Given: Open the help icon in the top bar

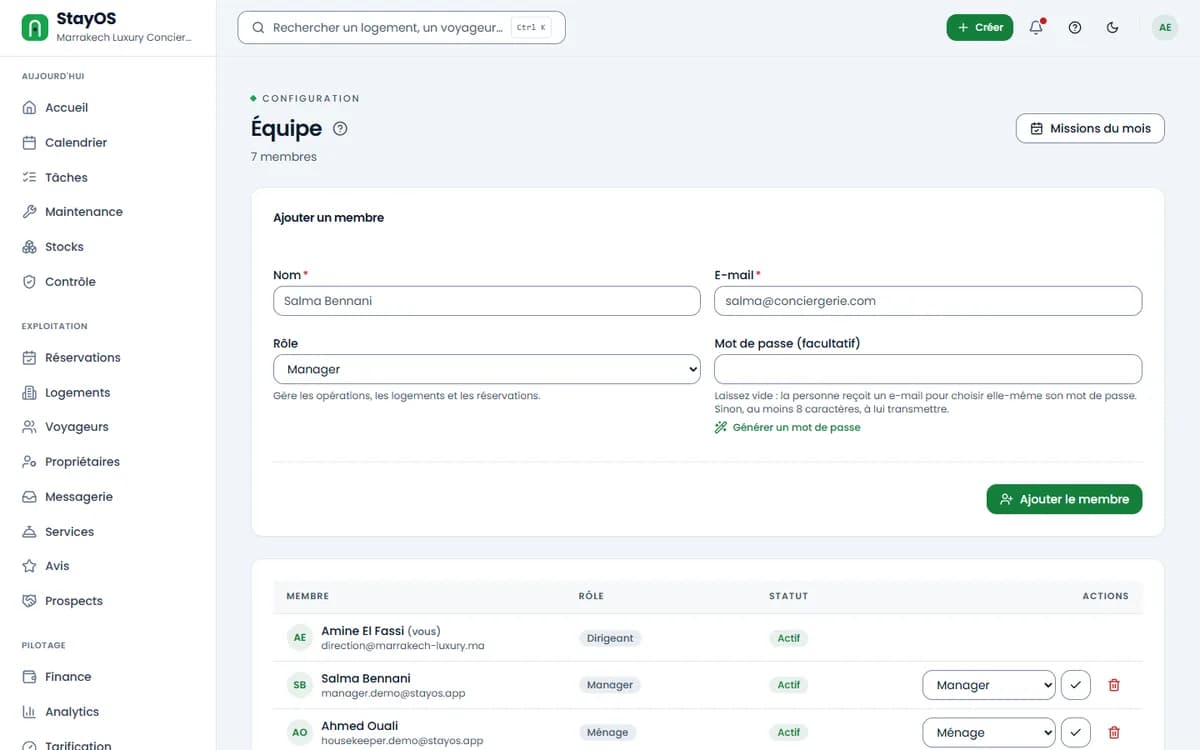Looking at the screenshot, I should tap(1075, 28).
